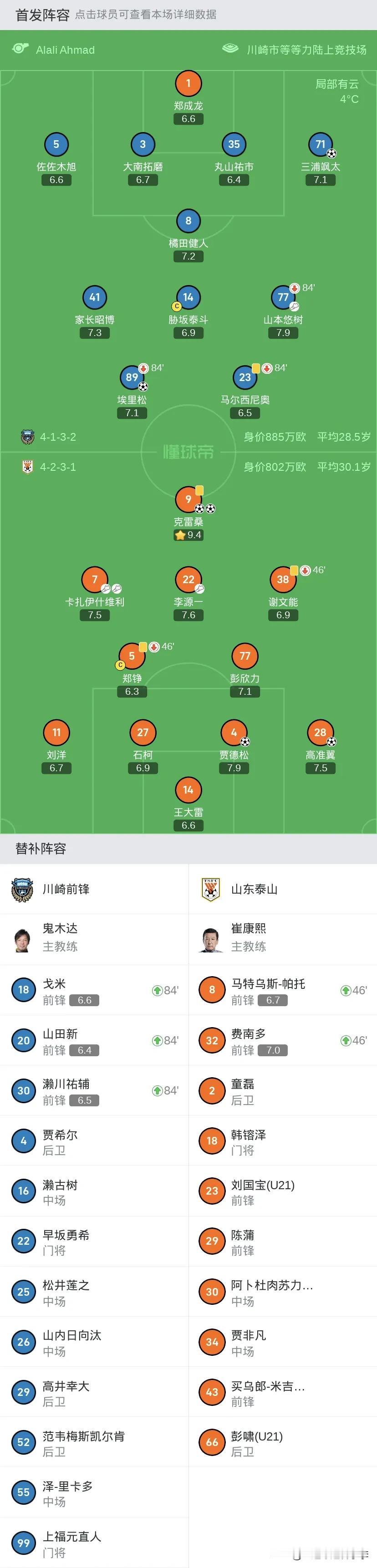This screenshot has width=377, height=1568.
Task: Open 王大雷 number 14 goalkeeper icon
Action: pyautogui.click(x=188, y=790)
